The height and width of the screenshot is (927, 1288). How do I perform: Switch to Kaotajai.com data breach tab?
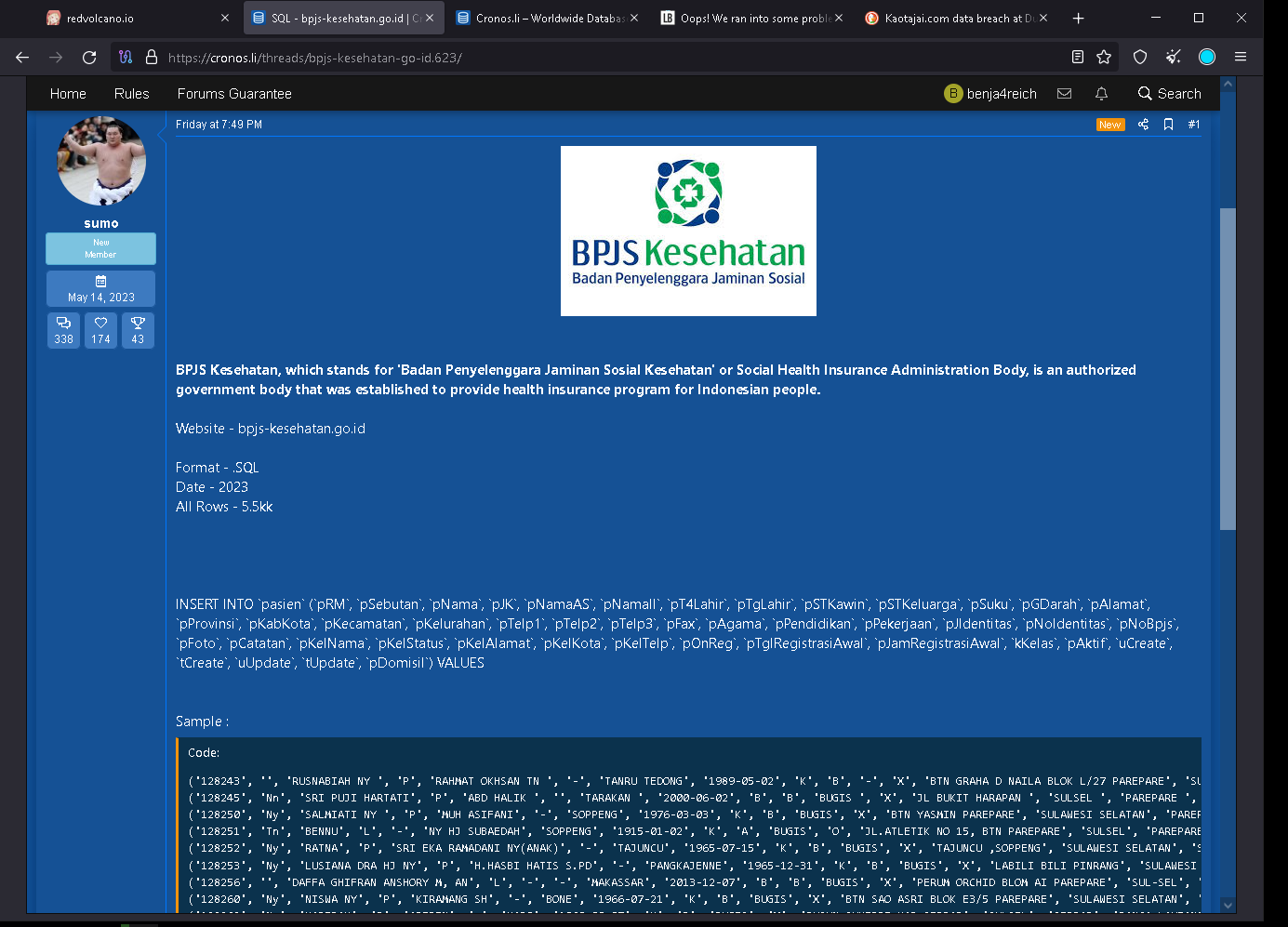(x=956, y=18)
